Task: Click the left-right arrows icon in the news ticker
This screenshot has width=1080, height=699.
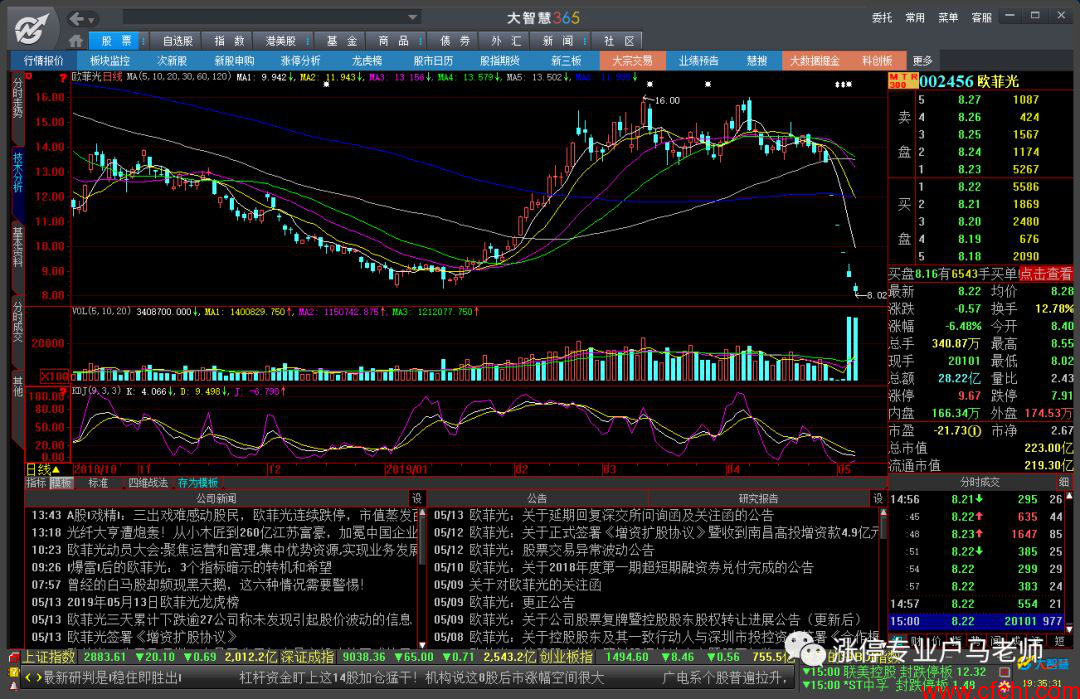Action: [33, 678]
